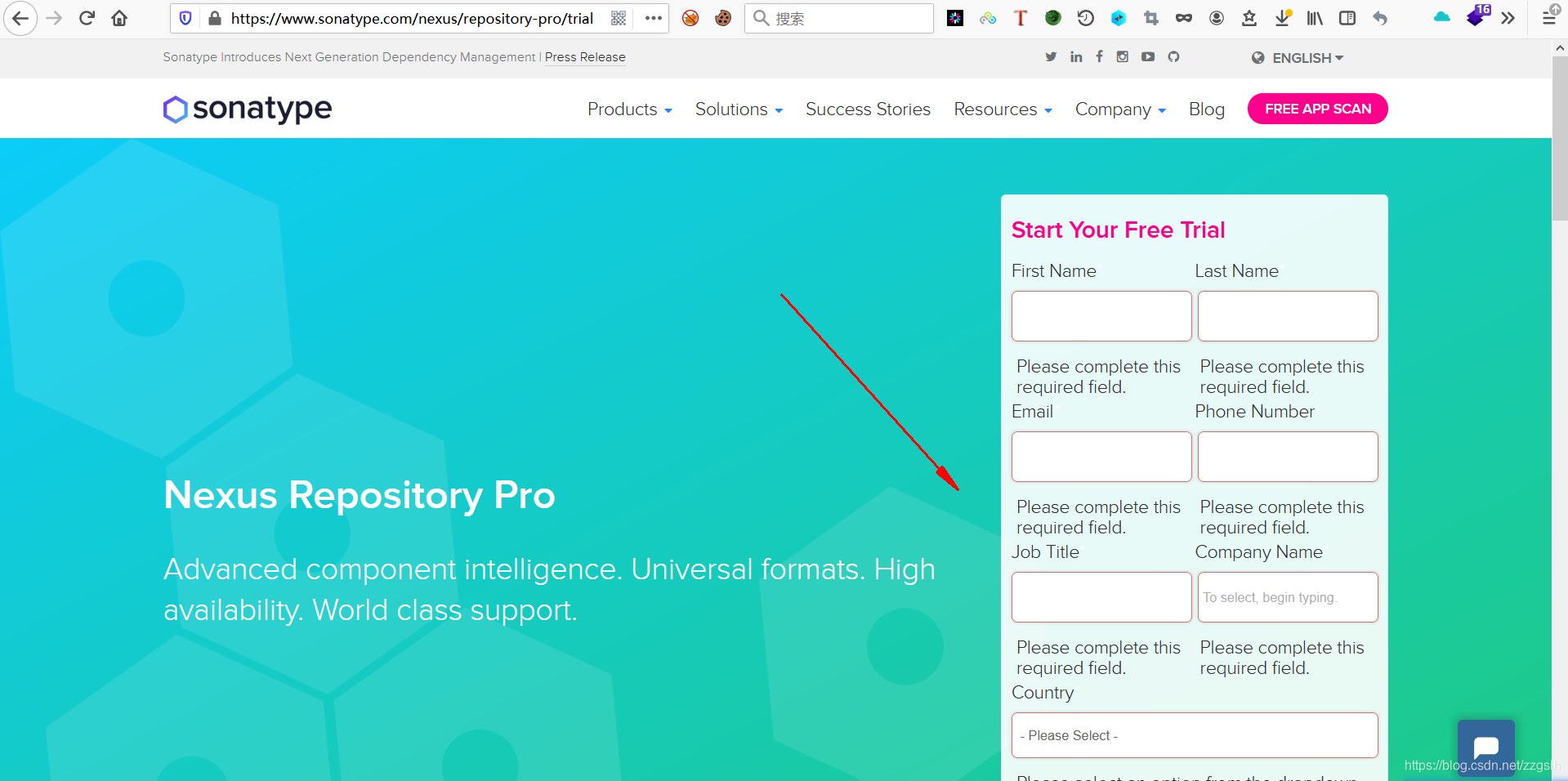Focus the Phone Number field
This screenshot has width=1568, height=781.
(1288, 457)
